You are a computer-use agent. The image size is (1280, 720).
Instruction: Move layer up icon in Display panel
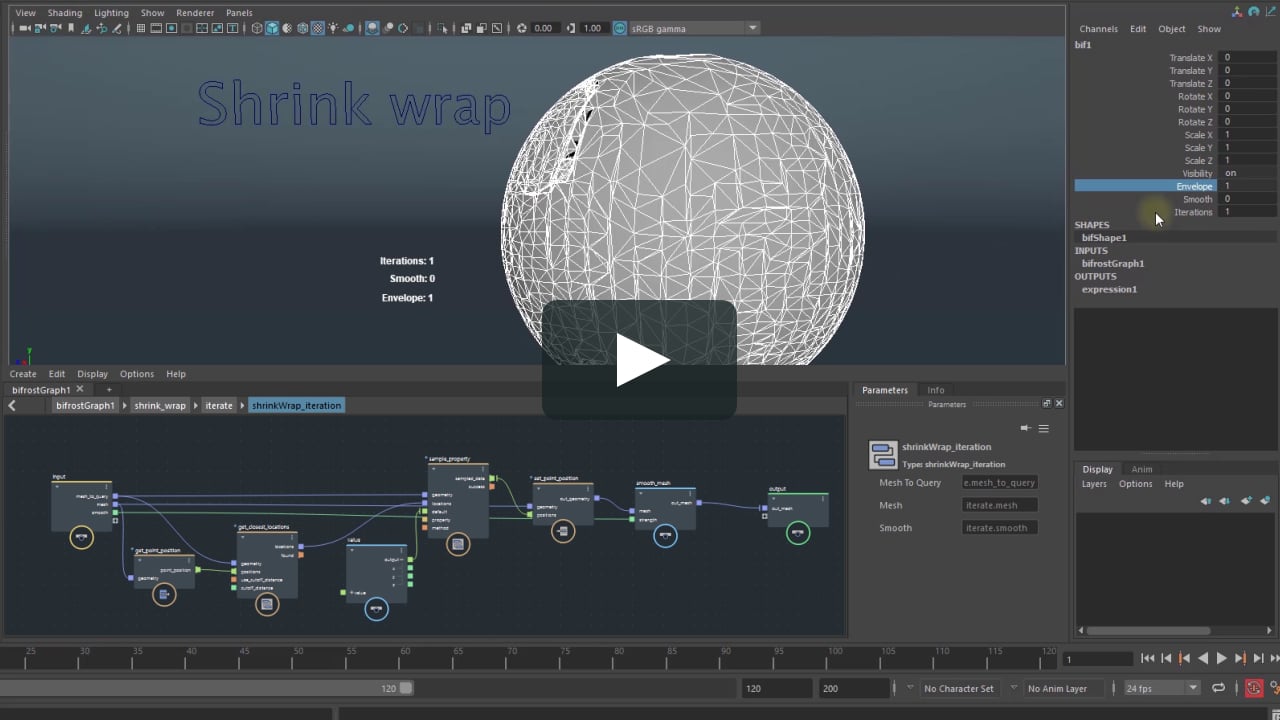point(1205,500)
